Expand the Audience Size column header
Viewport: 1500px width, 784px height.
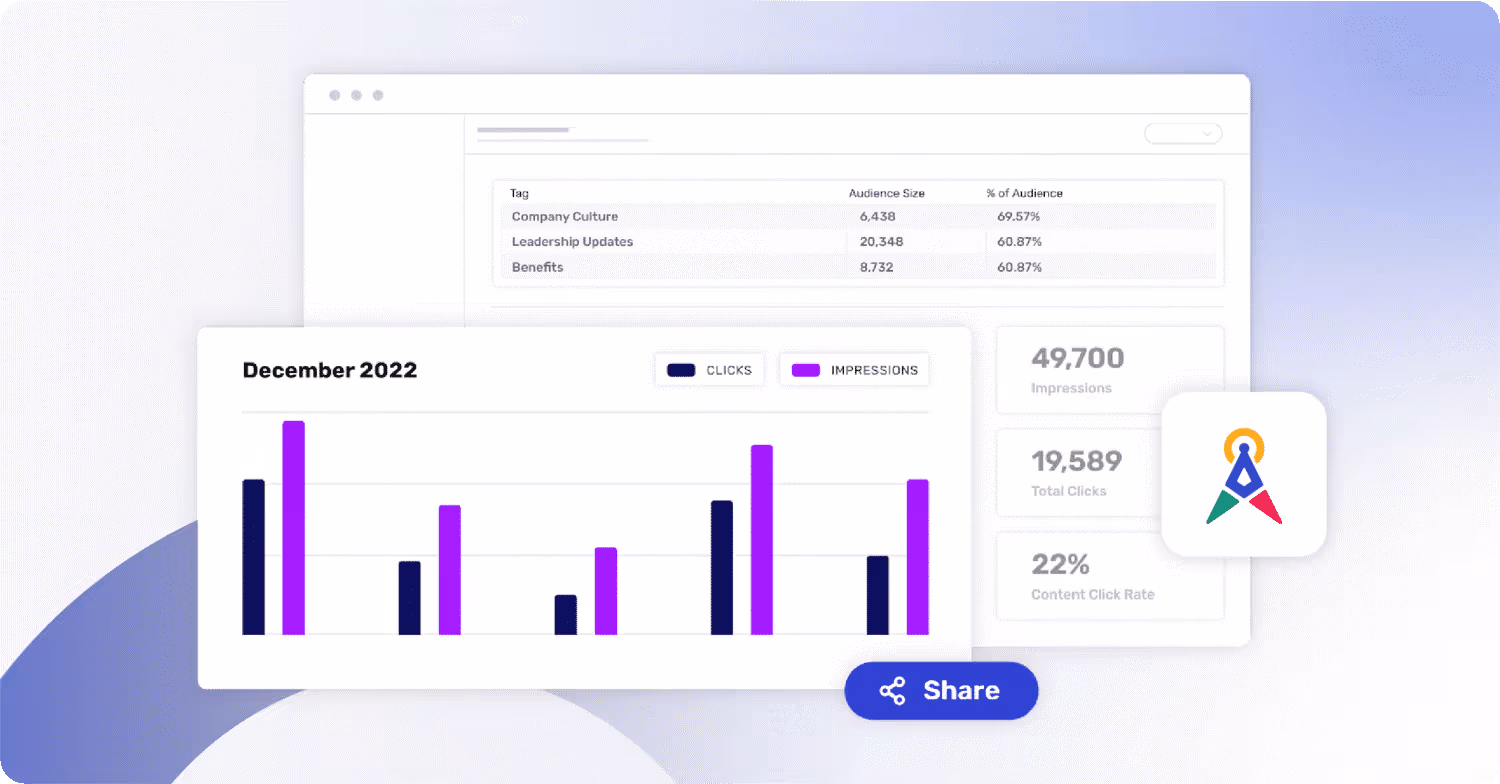point(886,193)
